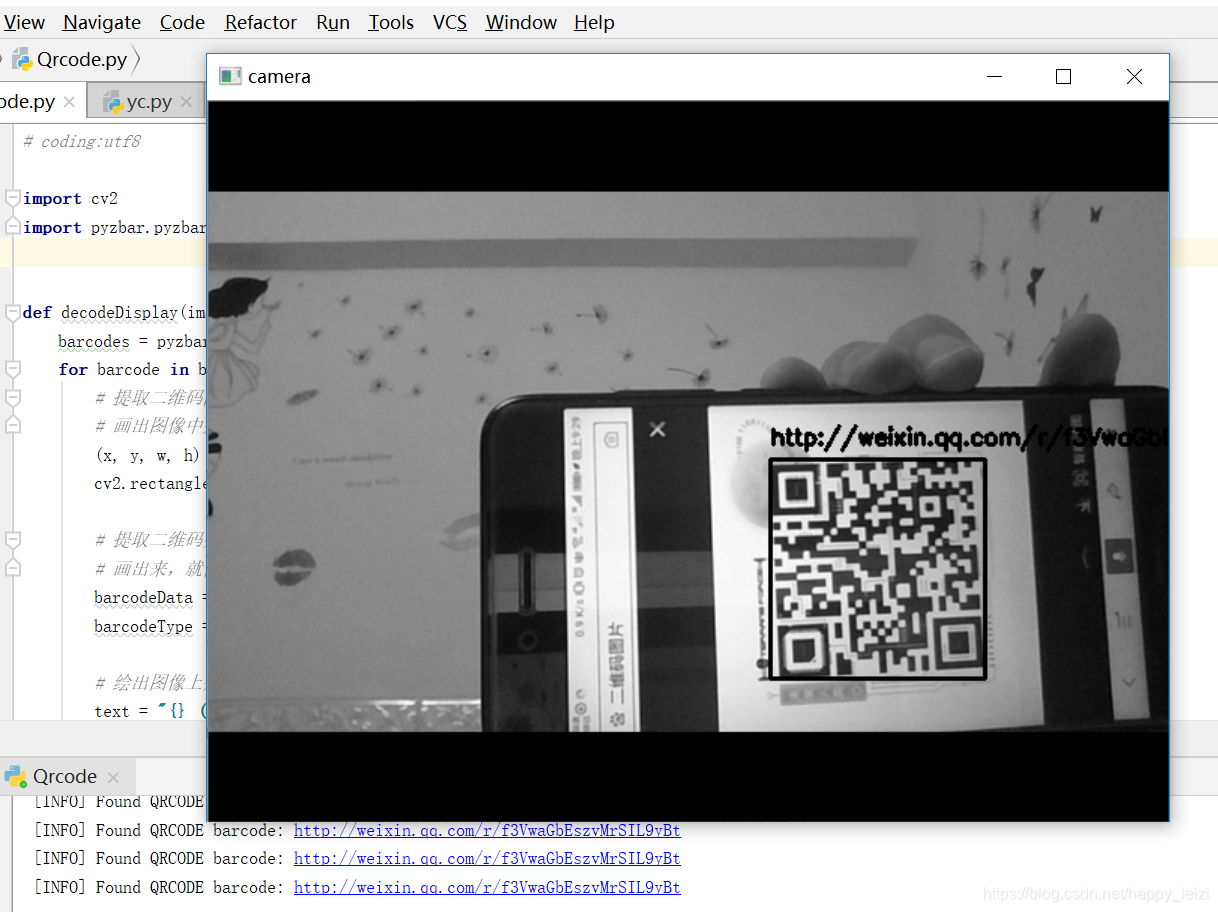
Task: Open the Help menu
Action: (594, 22)
